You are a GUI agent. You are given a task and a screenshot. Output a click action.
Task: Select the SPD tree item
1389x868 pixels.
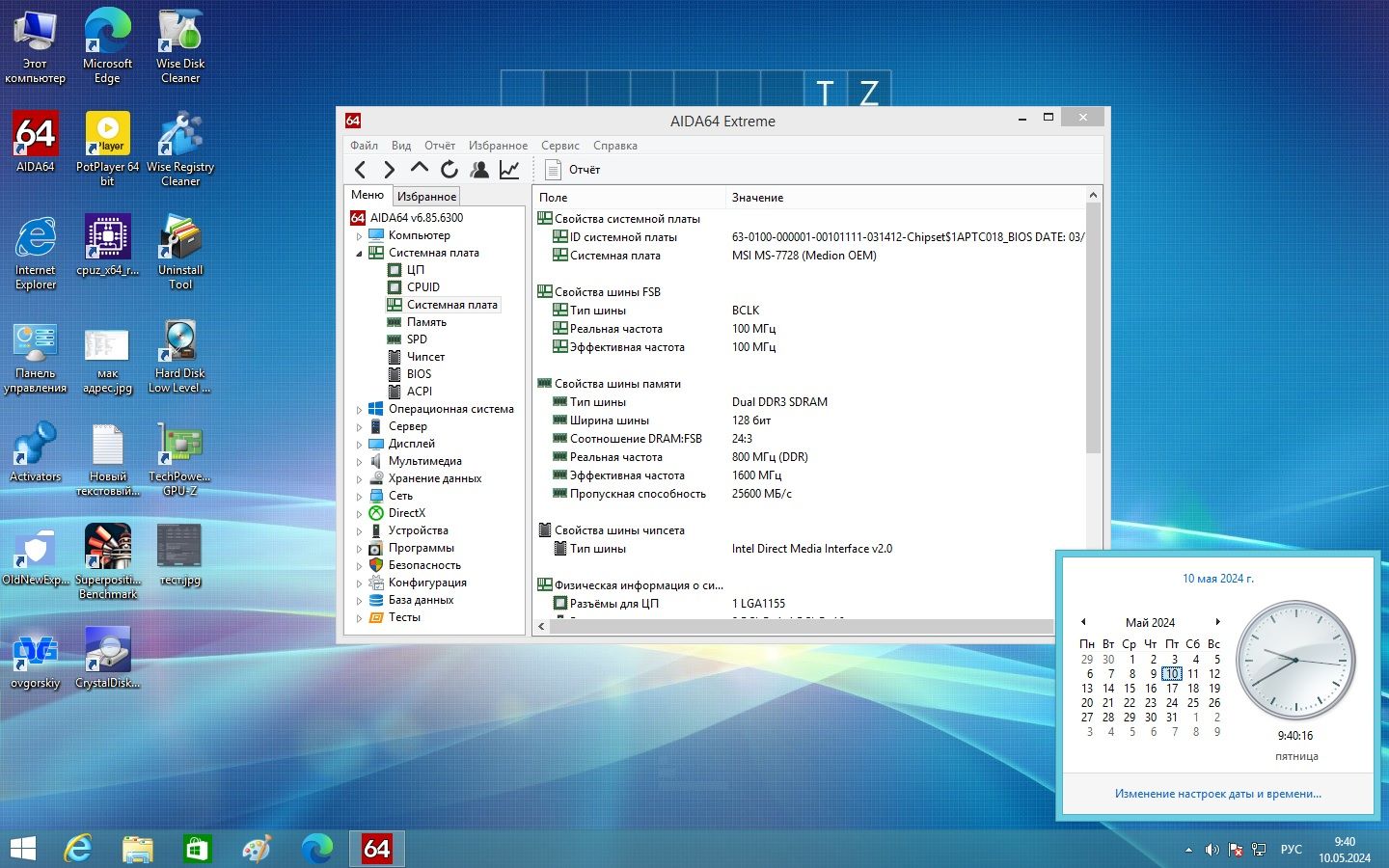click(417, 339)
